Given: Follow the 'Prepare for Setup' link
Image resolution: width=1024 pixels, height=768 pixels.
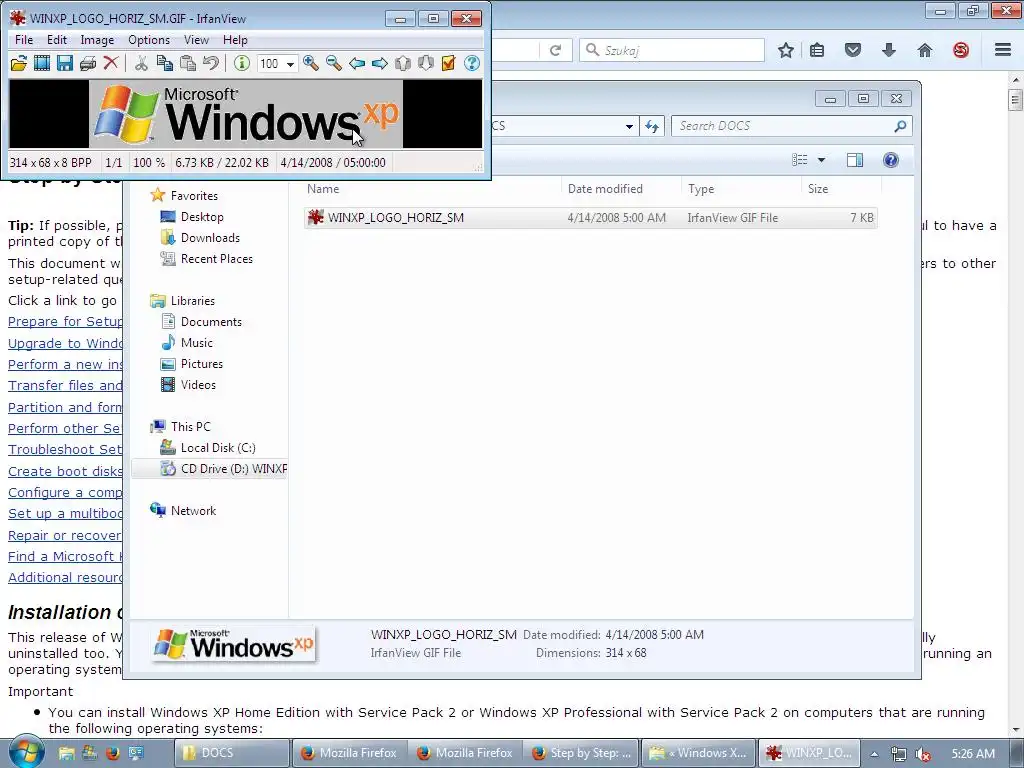Looking at the screenshot, I should pyautogui.click(x=65, y=321).
